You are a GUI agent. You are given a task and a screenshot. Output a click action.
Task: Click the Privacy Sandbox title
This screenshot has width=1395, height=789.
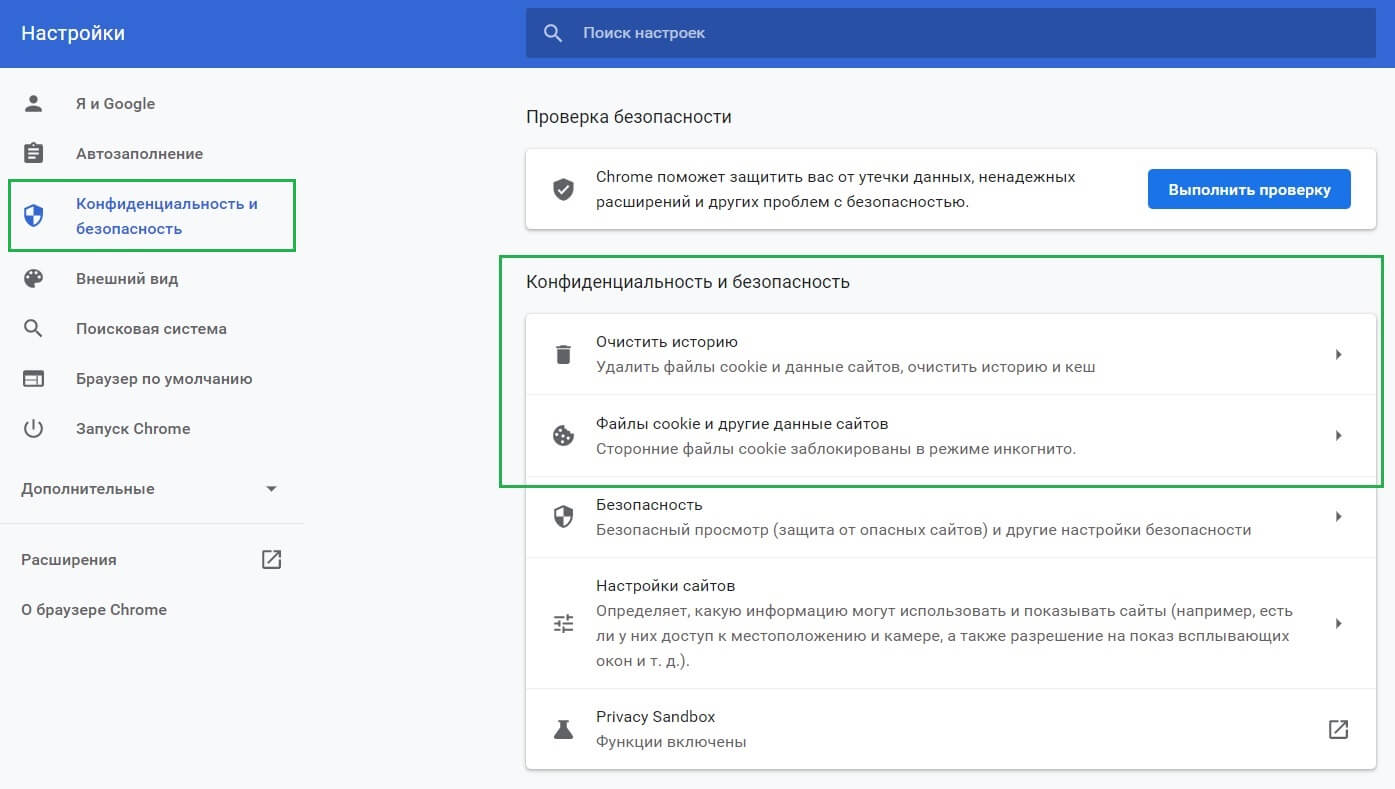click(656, 717)
